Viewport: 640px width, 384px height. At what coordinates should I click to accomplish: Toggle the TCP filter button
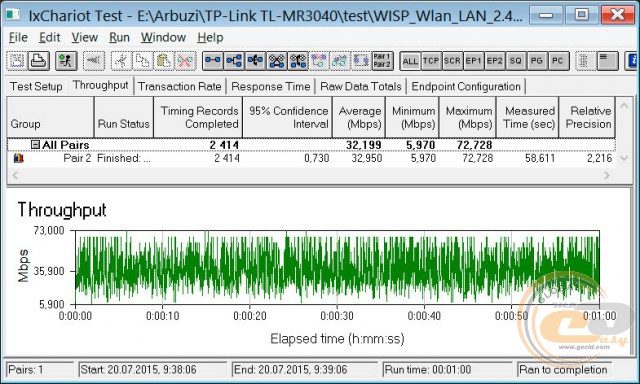click(x=431, y=61)
